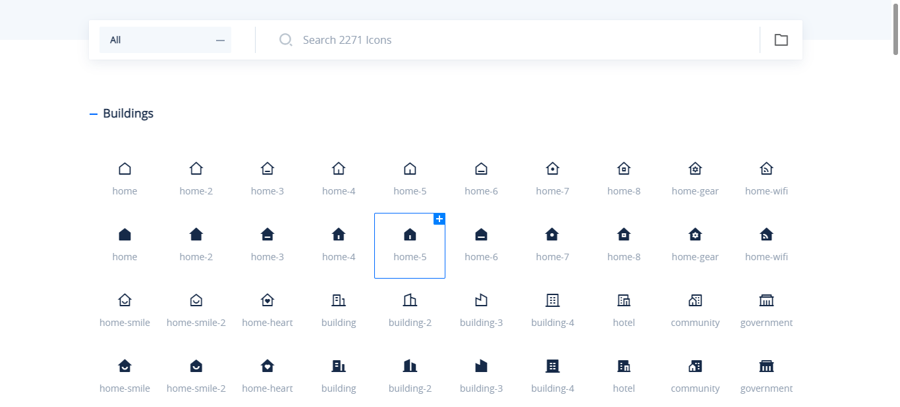Pick the filled building-4 icon

552,366
